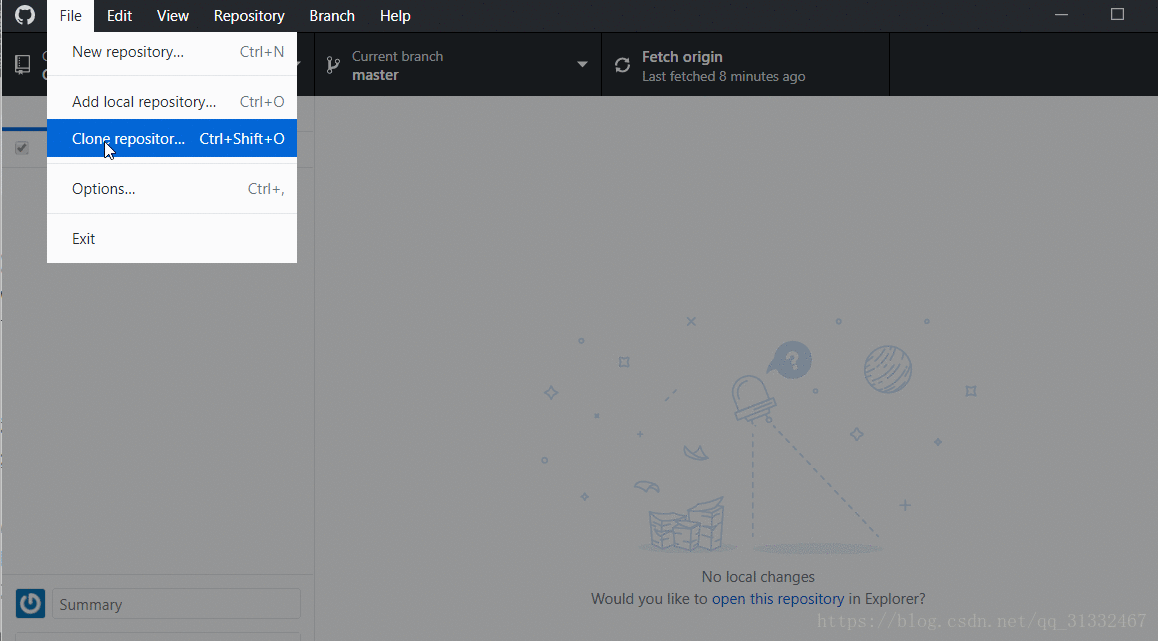Image resolution: width=1158 pixels, height=641 pixels.
Task: Open the Edit menu
Action: 119,16
